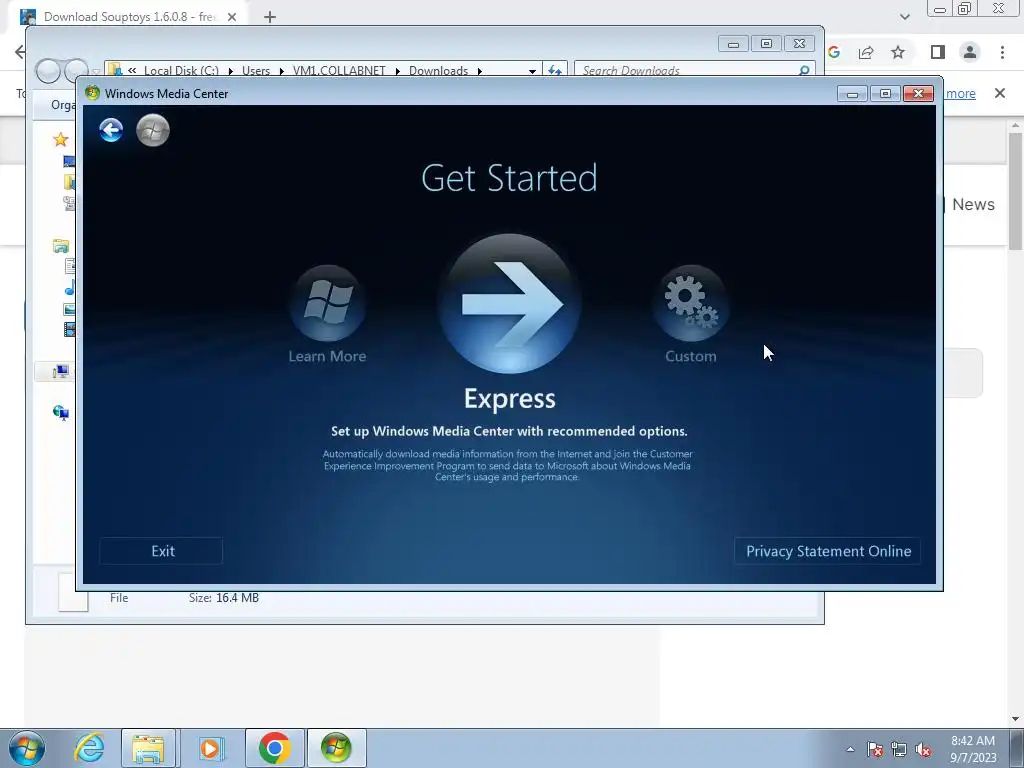Image resolution: width=1024 pixels, height=768 pixels.
Task: Open the Learn More Windows orb
Action: pyautogui.click(x=327, y=303)
